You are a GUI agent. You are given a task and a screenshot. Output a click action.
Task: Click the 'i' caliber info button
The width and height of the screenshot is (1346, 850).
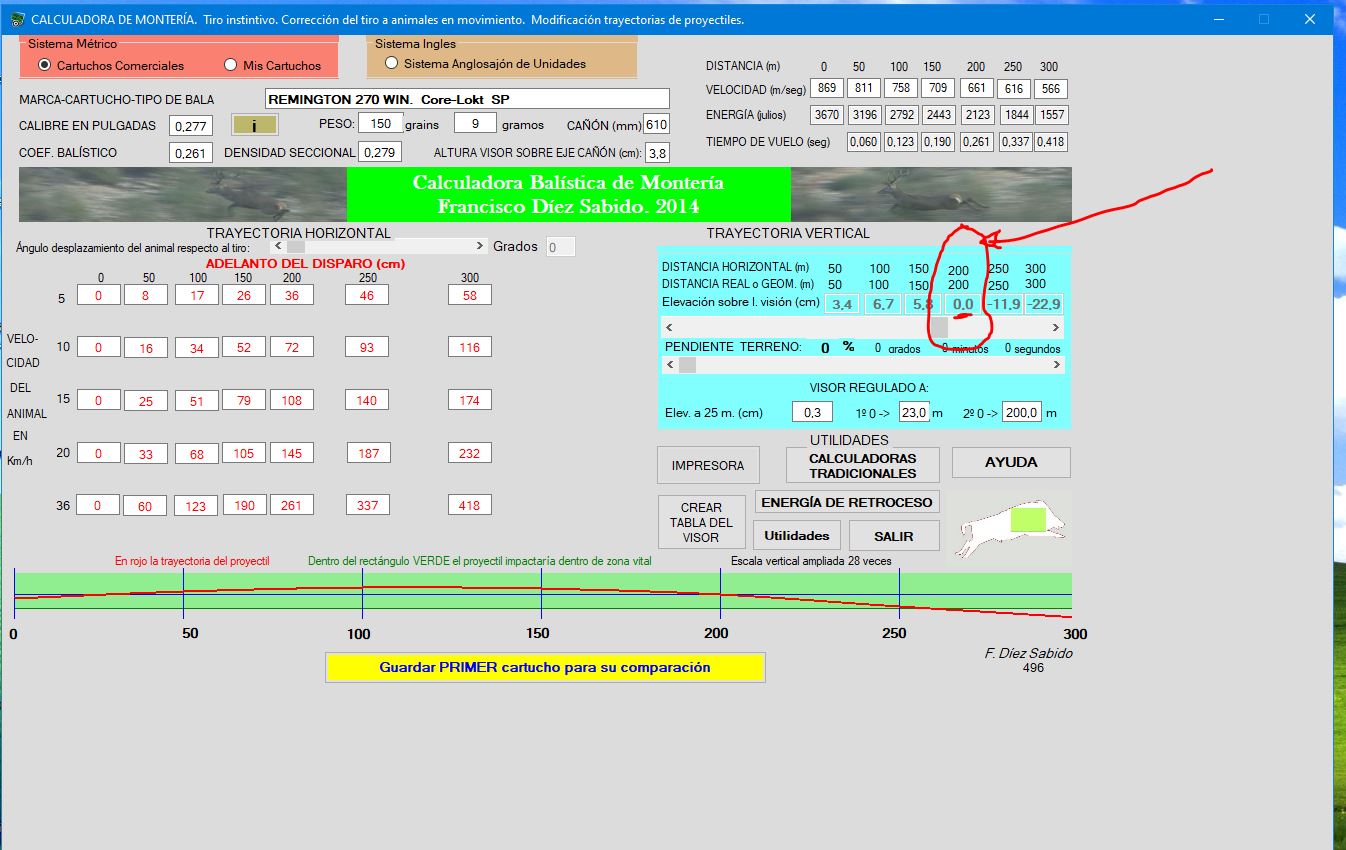[254, 125]
